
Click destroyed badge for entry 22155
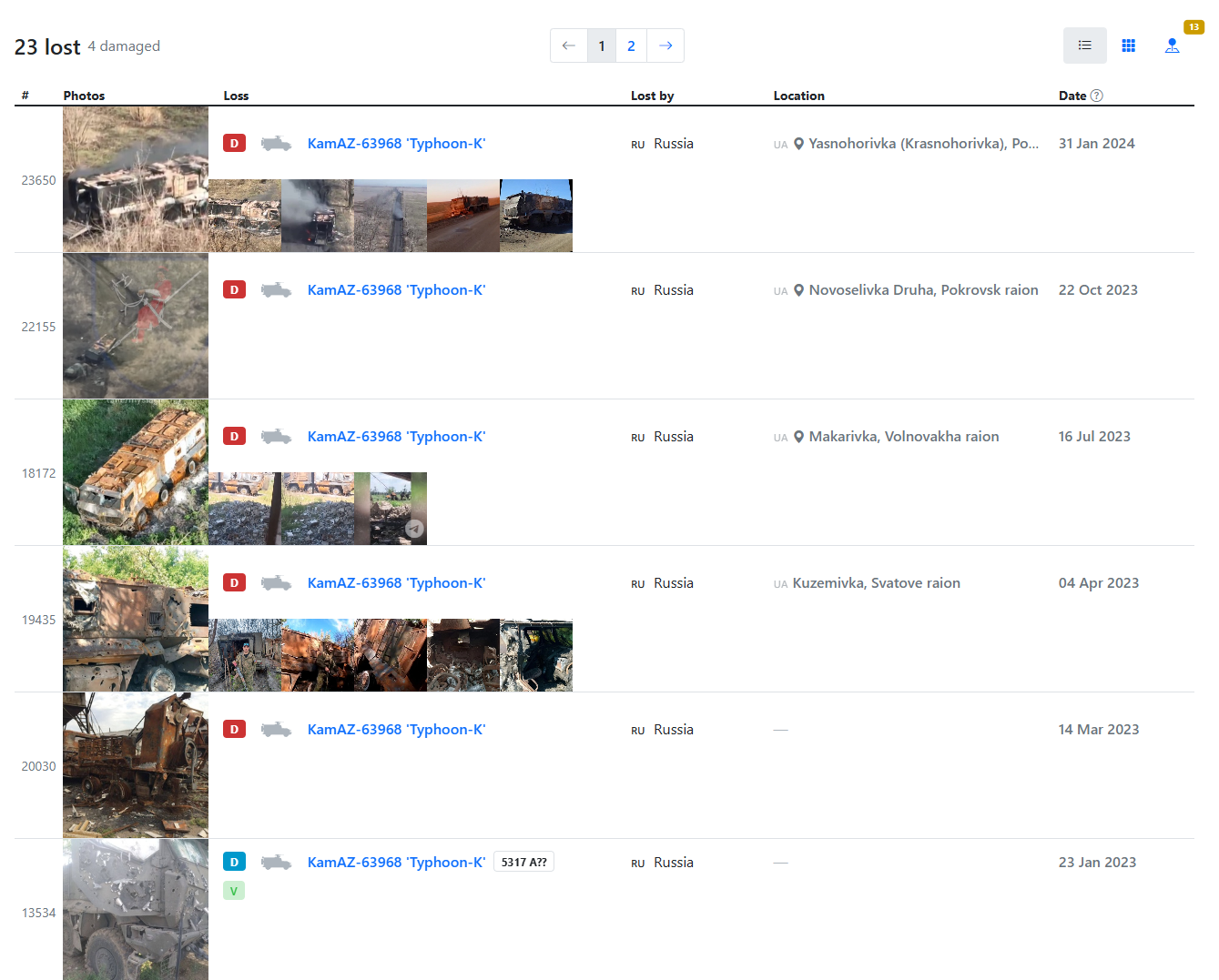(234, 289)
